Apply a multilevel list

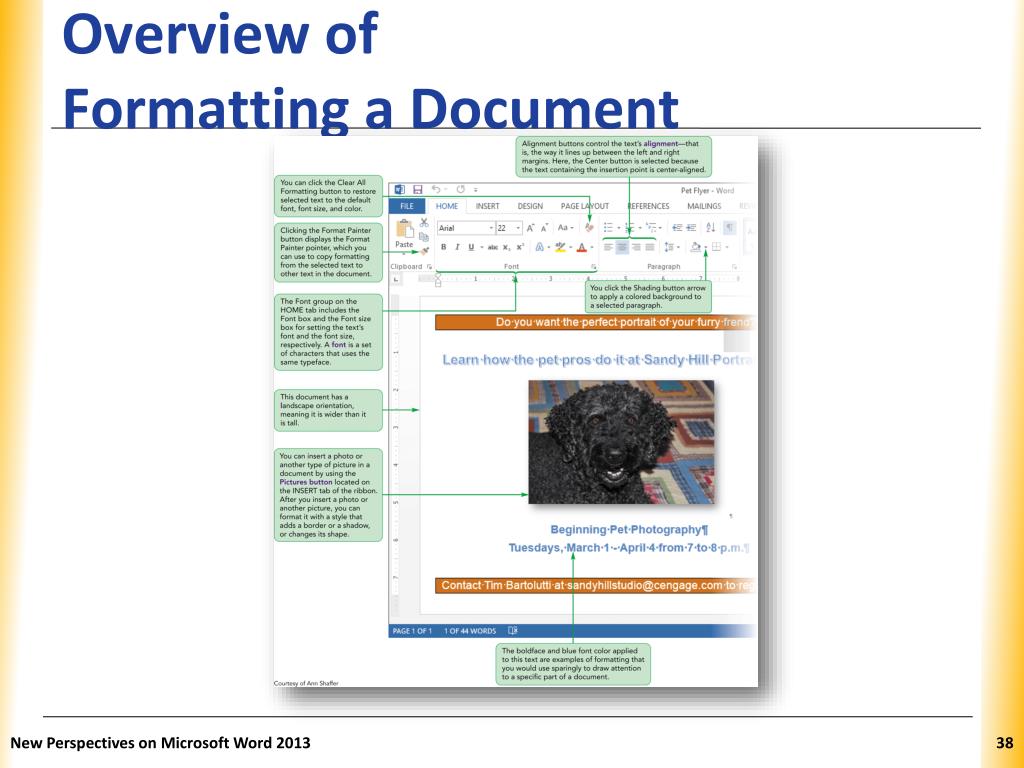(651, 227)
